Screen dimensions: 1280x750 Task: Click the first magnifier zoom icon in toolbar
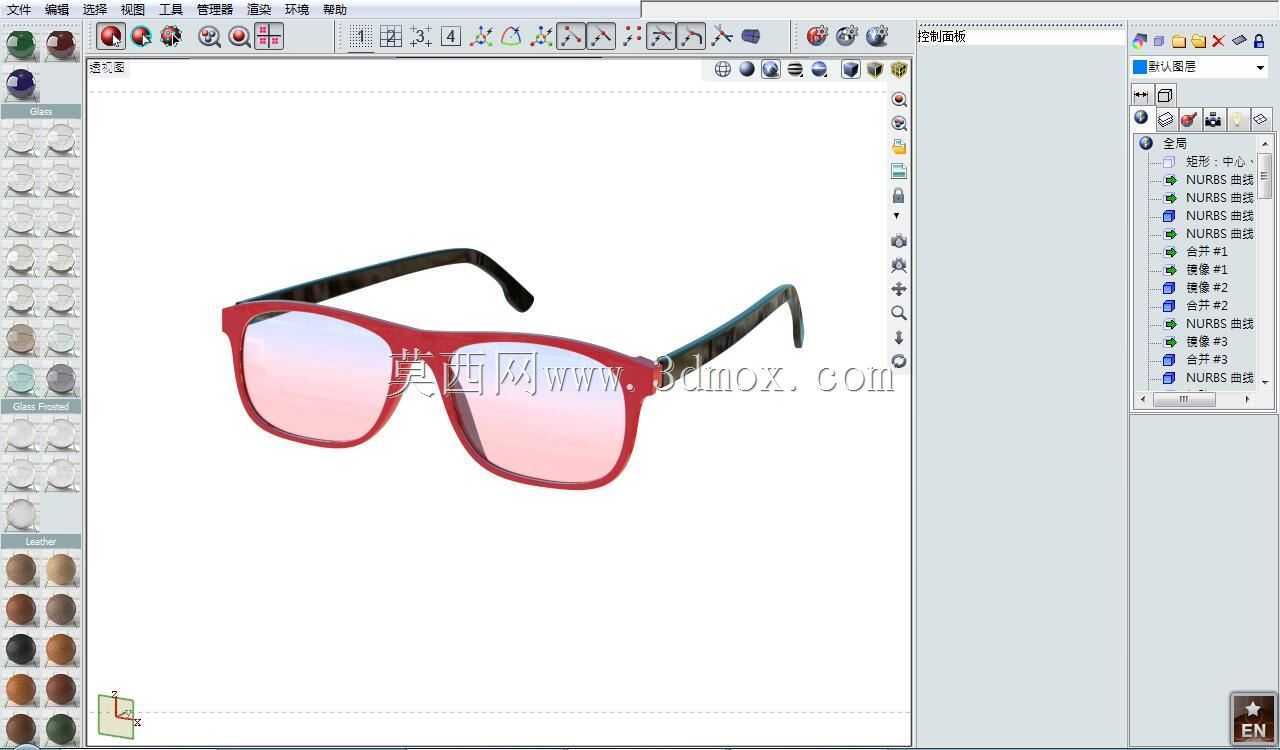(x=209, y=37)
